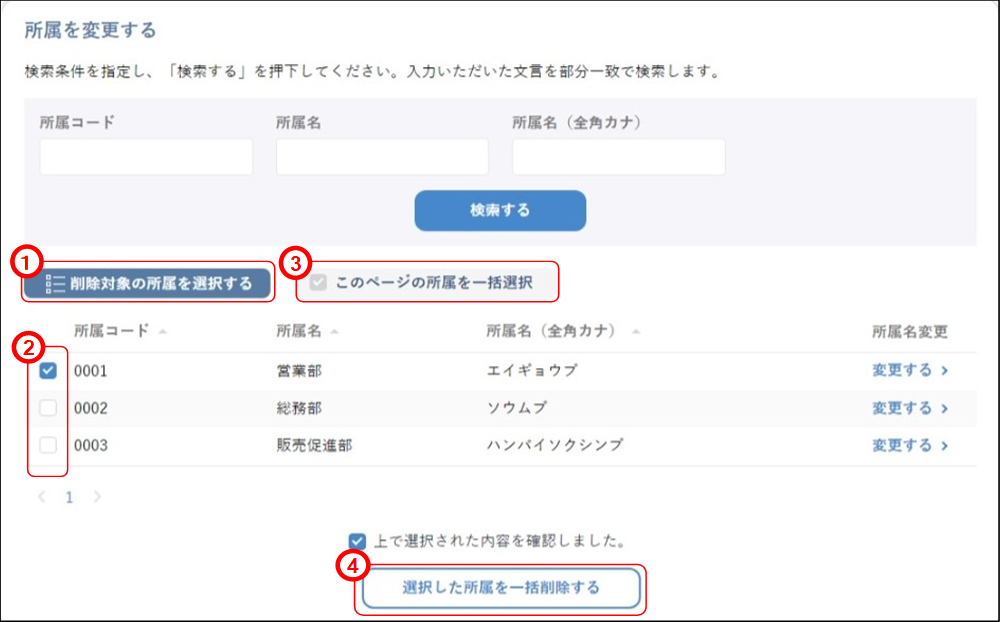The width and height of the screenshot is (1000, 622).
Task: Click the 所属コード search input field
Action: (145, 156)
